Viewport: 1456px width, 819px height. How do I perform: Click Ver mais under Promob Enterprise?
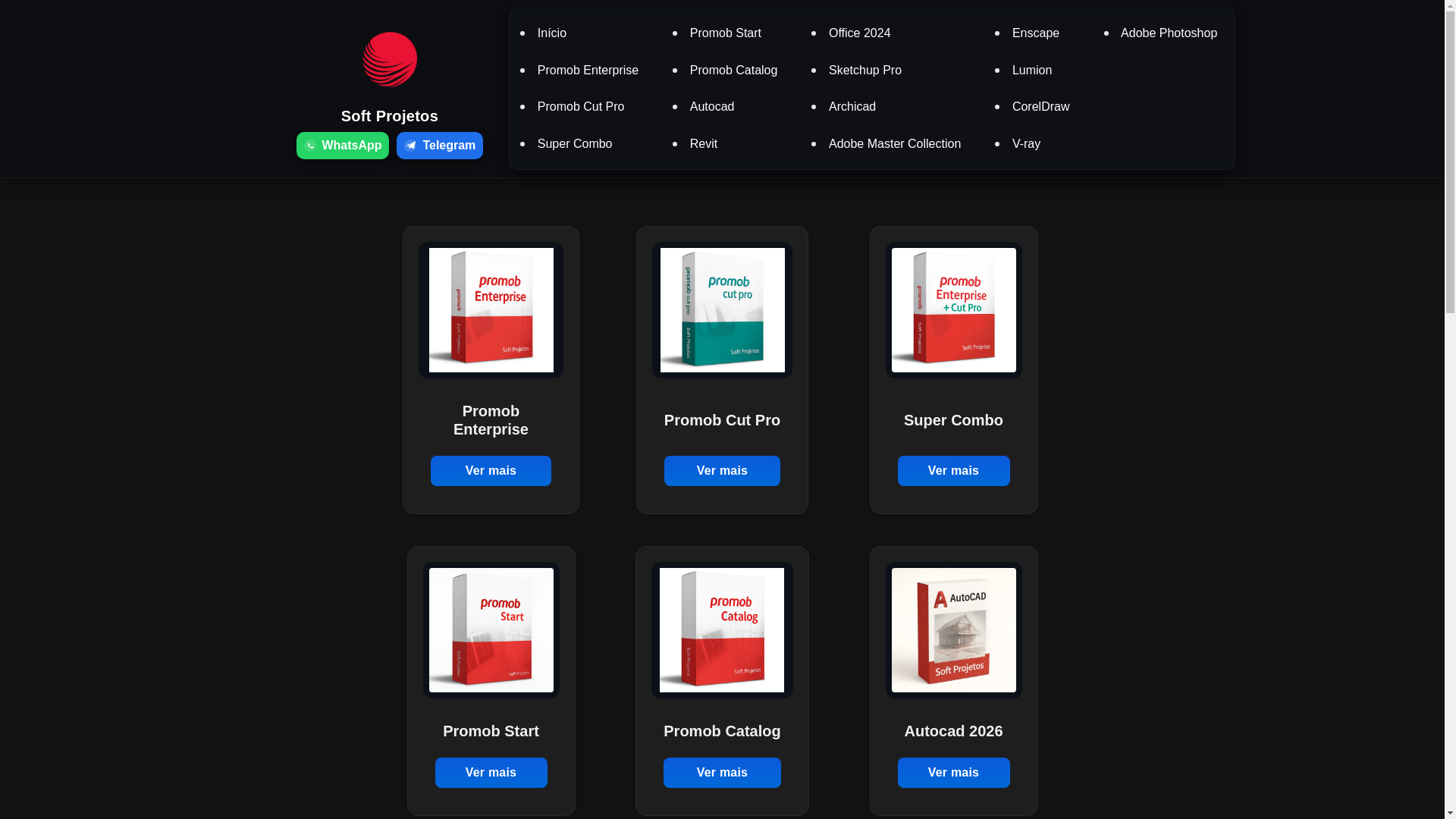coord(491,471)
